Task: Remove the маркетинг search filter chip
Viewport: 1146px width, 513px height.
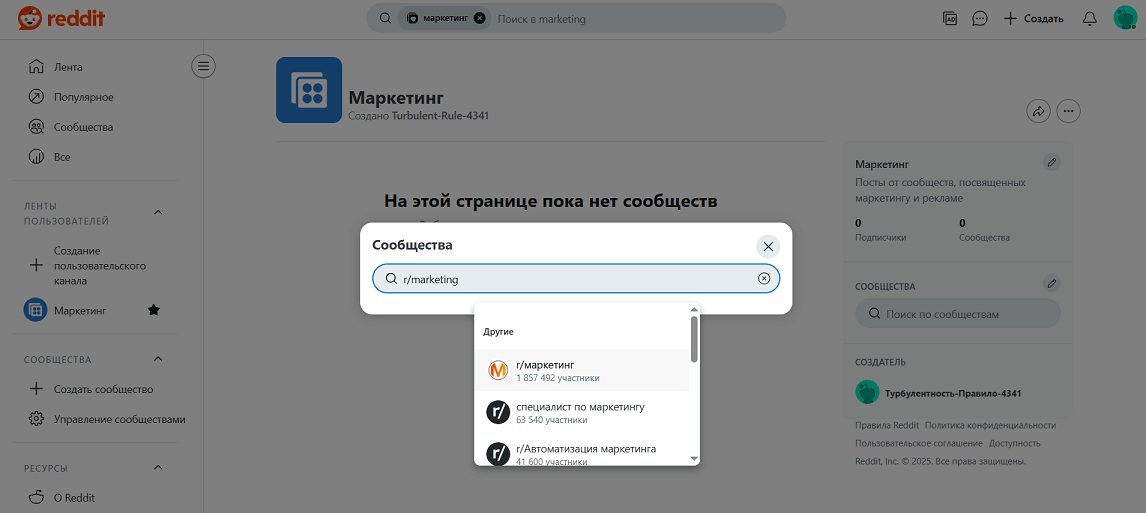Action: 479,19
